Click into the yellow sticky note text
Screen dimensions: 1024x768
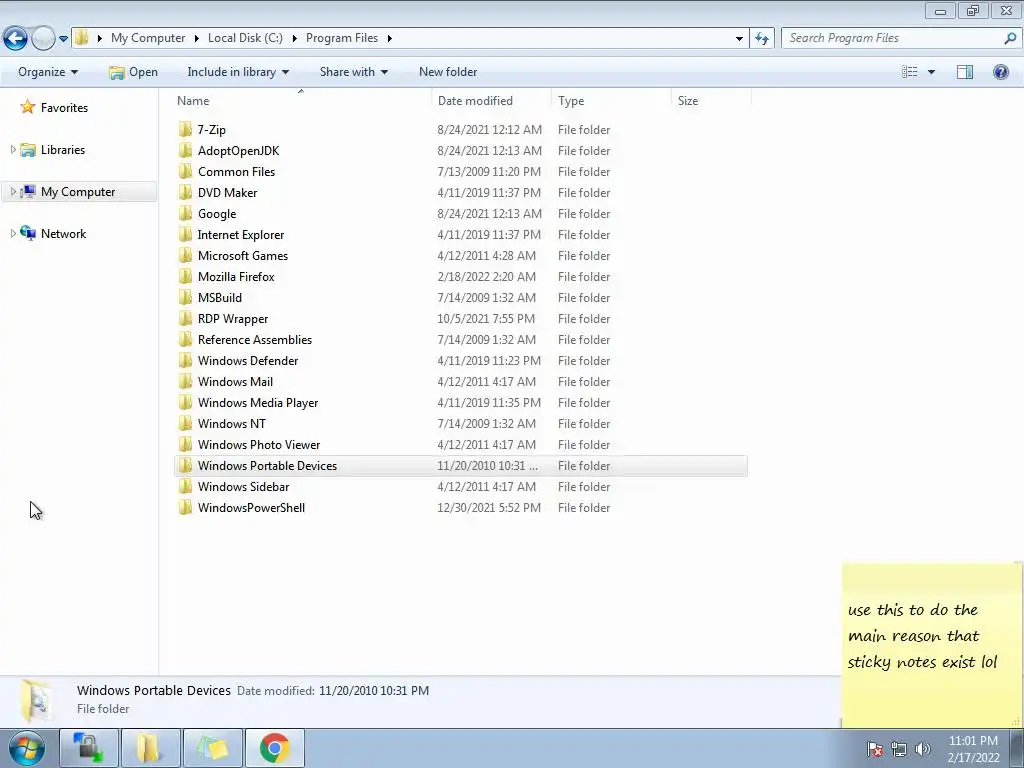click(x=921, y=635)
